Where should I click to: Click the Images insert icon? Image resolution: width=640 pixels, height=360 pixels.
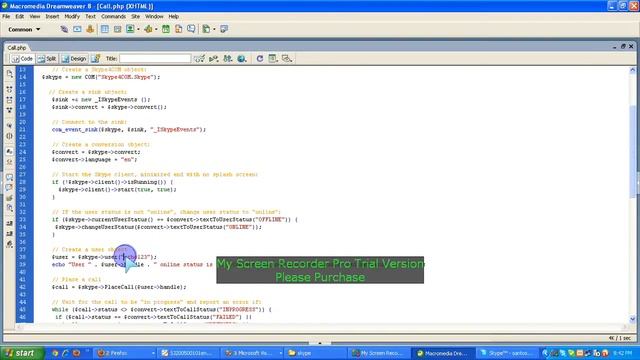click(x=130, y=29)
